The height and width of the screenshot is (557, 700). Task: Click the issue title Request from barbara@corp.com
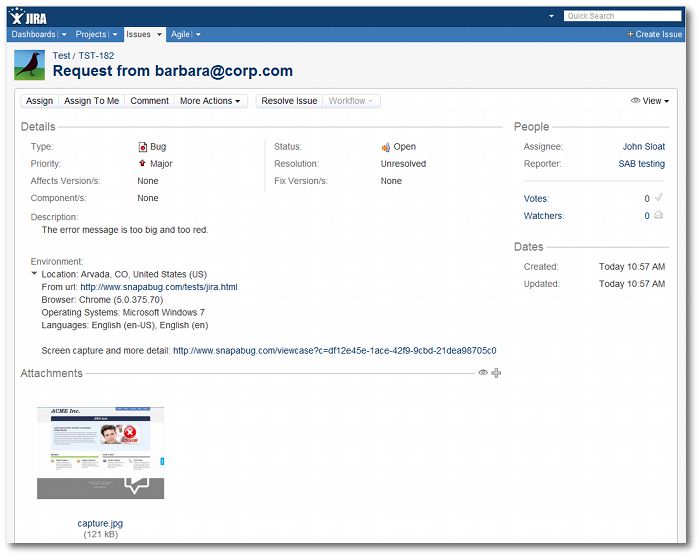click(x=173, y=71)
